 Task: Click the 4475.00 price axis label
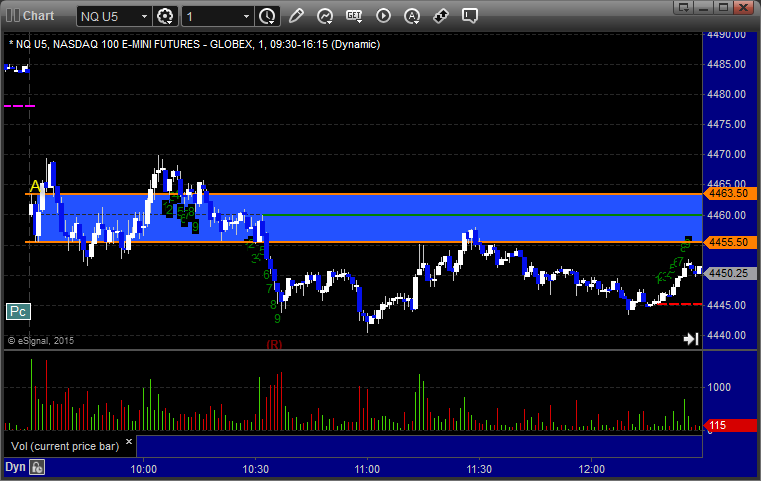727,124
